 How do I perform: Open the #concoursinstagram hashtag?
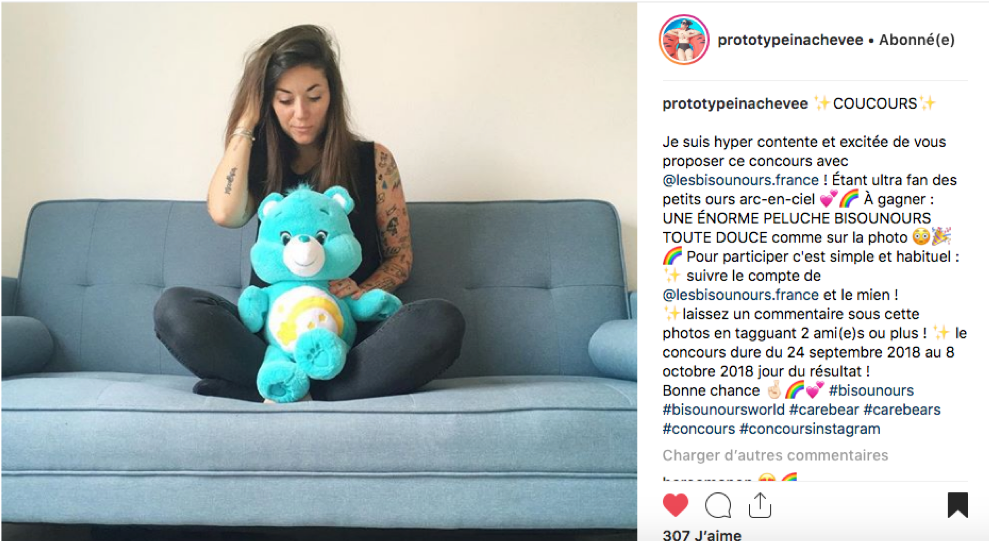[x=810, y=429]
